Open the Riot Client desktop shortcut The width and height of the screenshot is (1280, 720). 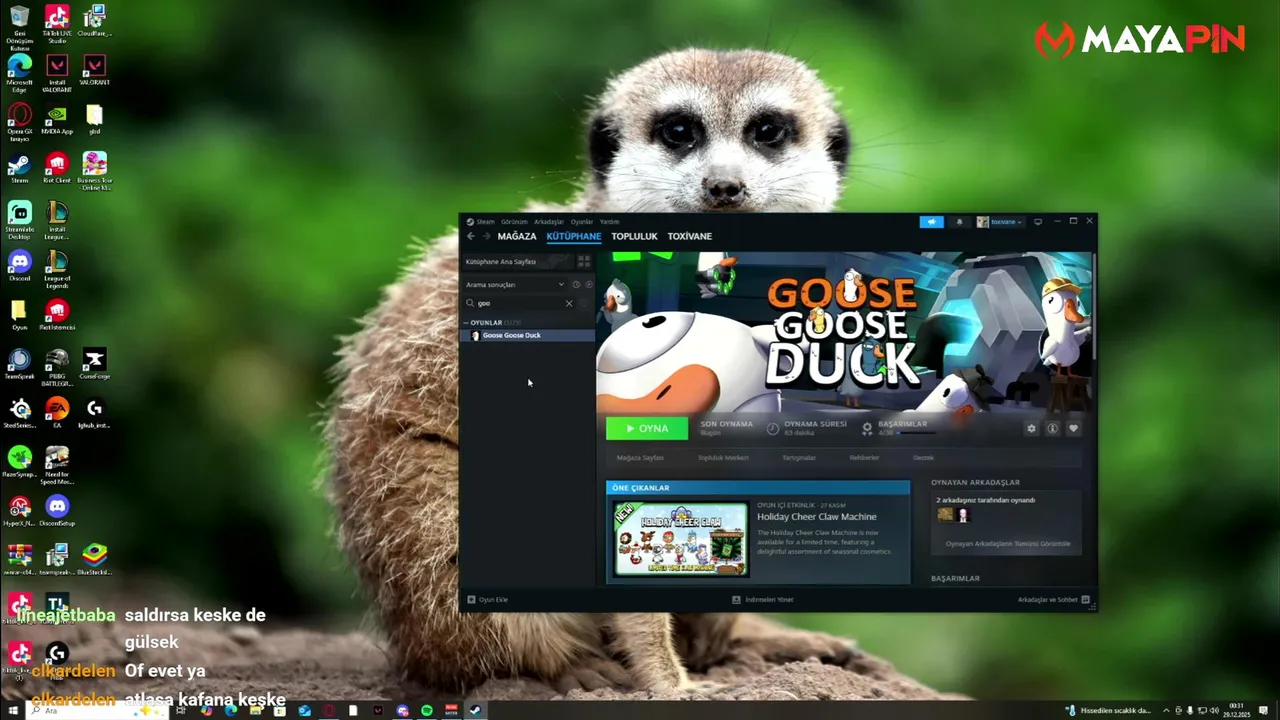coord(57,167)
